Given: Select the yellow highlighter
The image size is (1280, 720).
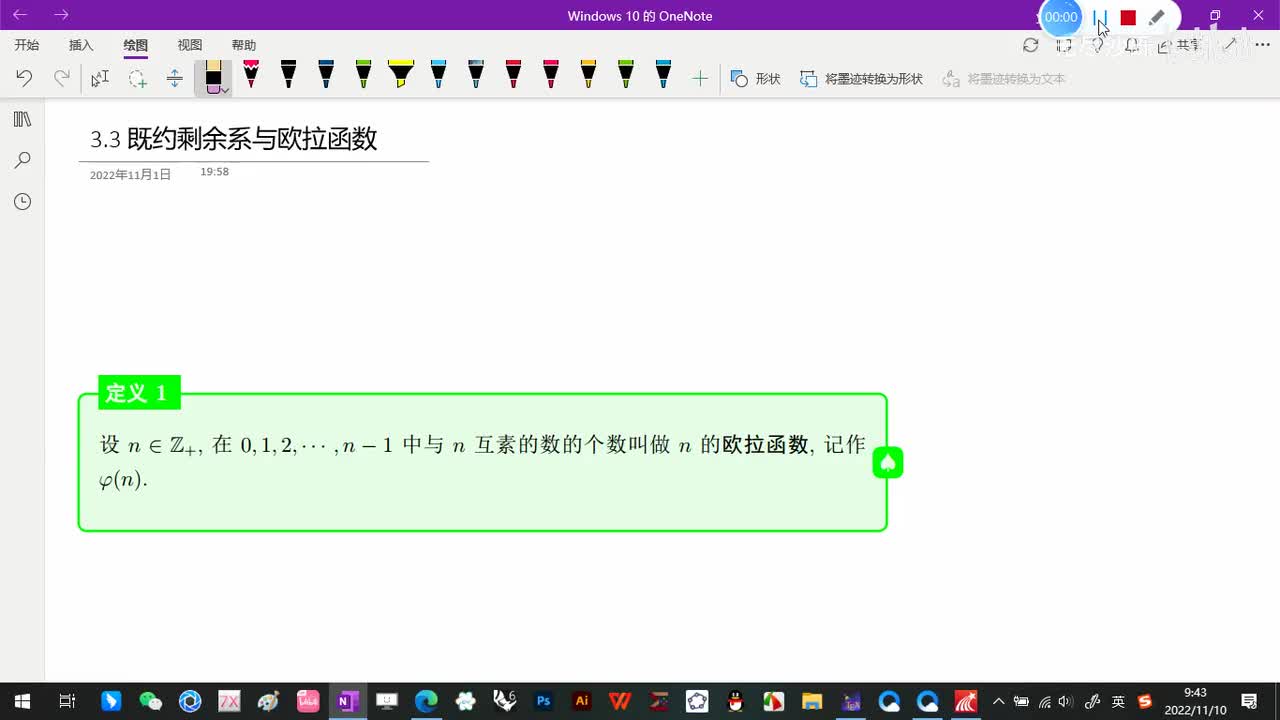Looking at the screenshot, I should pyautogui.click(x=400, y=74).
